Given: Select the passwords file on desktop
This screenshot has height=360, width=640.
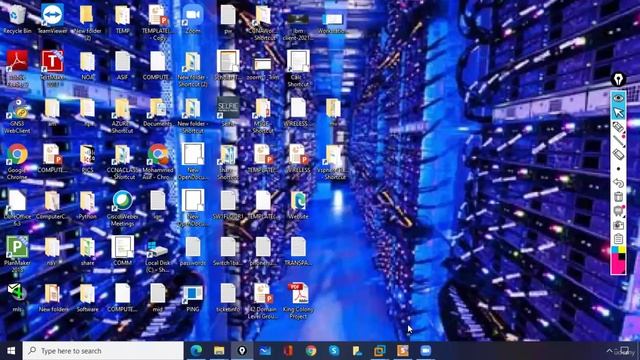Looking at the screenshot, I should point(193,252).
